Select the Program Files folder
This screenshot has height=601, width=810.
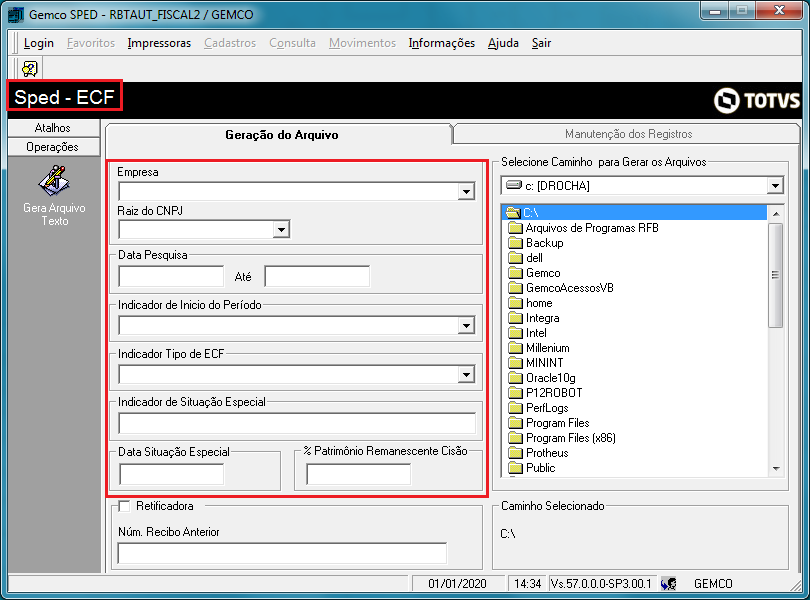tap(549, 423)
